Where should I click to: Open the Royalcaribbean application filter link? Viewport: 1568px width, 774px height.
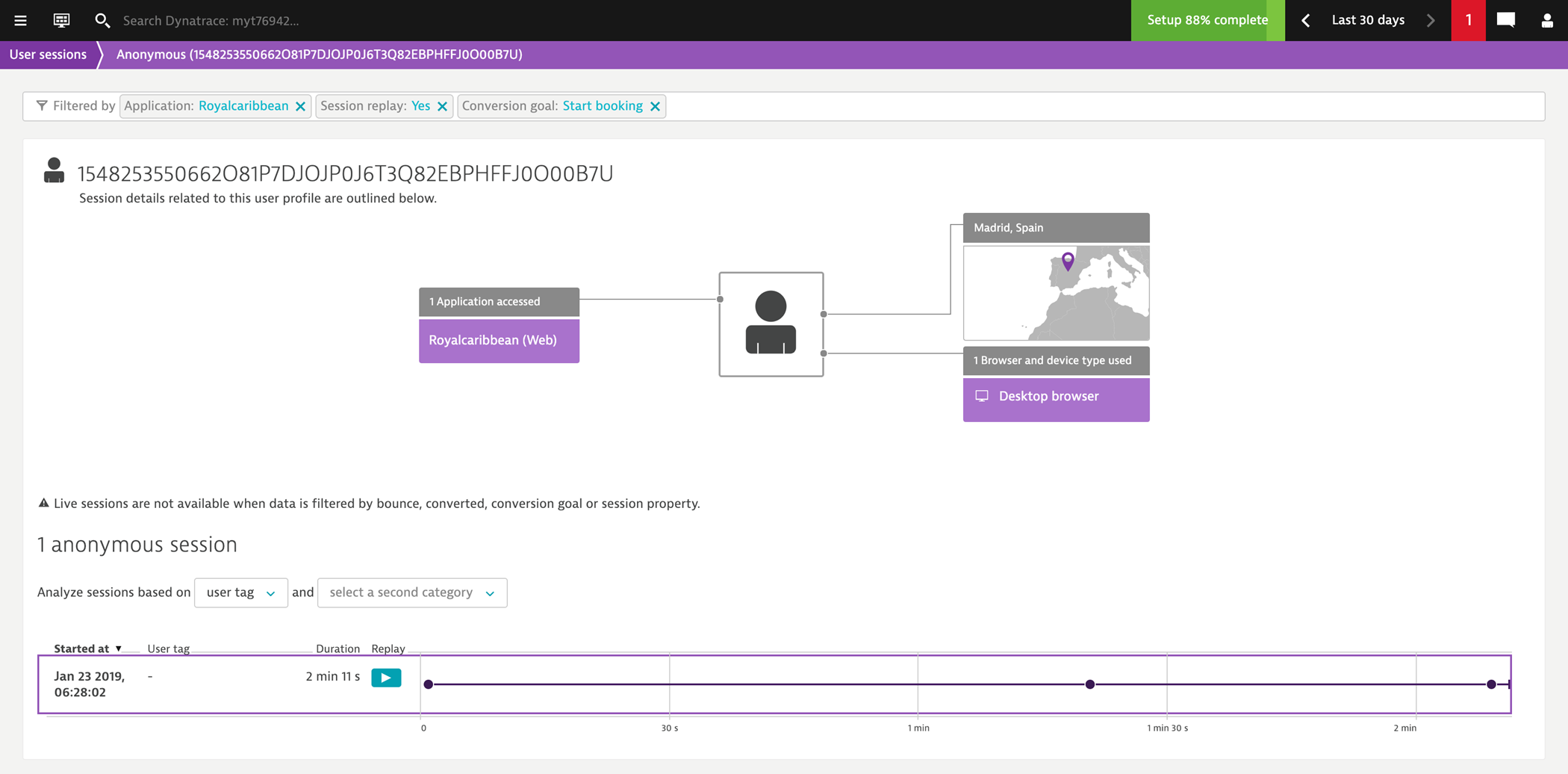(x=243, y=106)
